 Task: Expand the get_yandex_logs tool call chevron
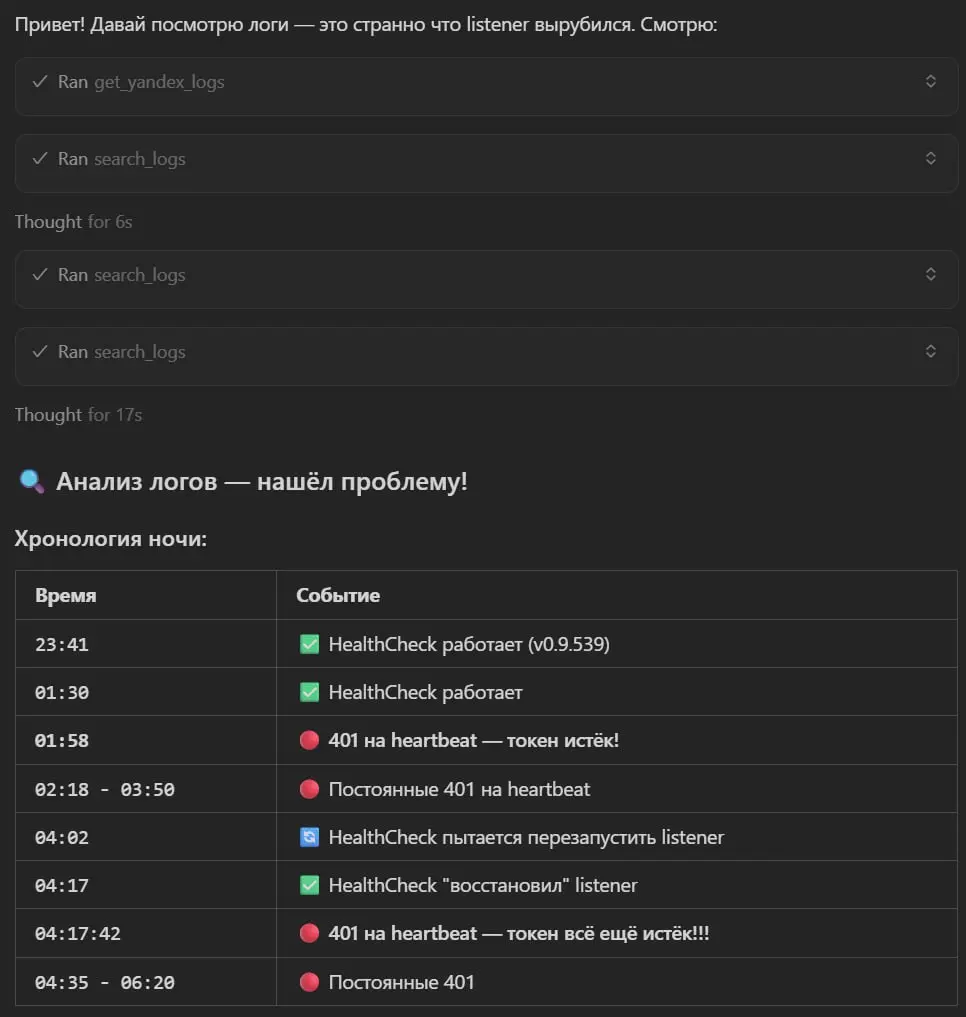930,81
